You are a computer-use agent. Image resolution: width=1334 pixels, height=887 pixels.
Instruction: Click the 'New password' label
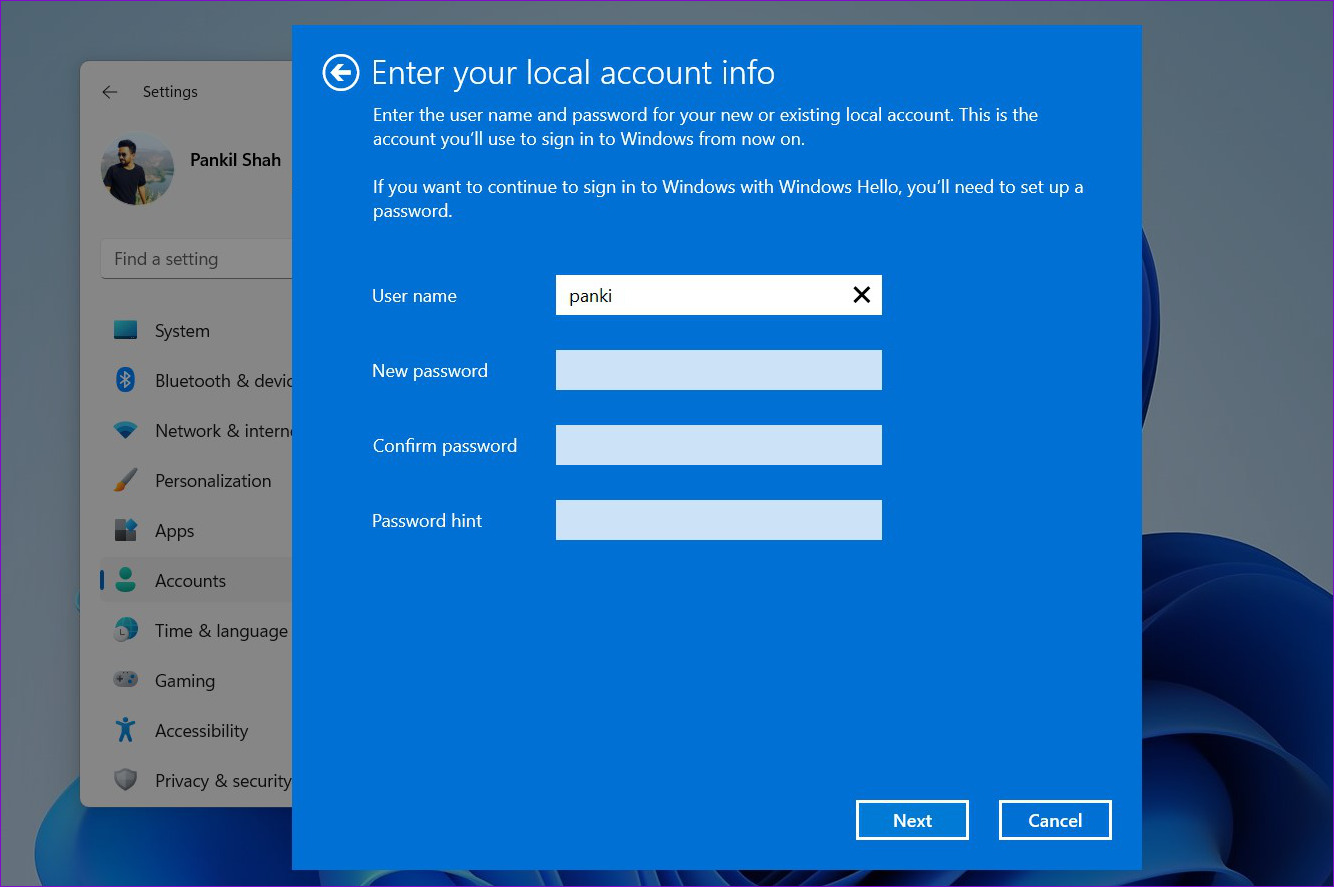pyautogui.click(x=430, y=371)
